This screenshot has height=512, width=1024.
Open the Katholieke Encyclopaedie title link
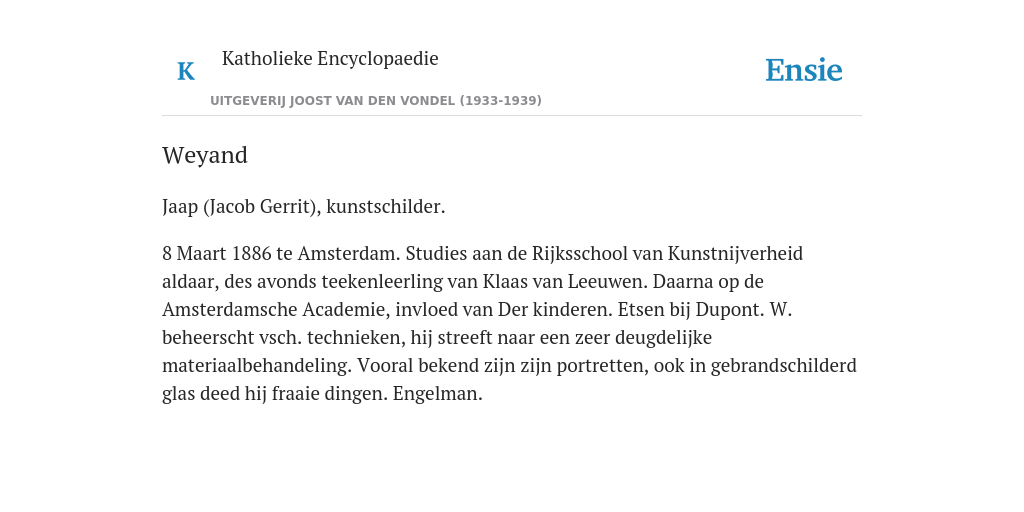click(330, 59)
